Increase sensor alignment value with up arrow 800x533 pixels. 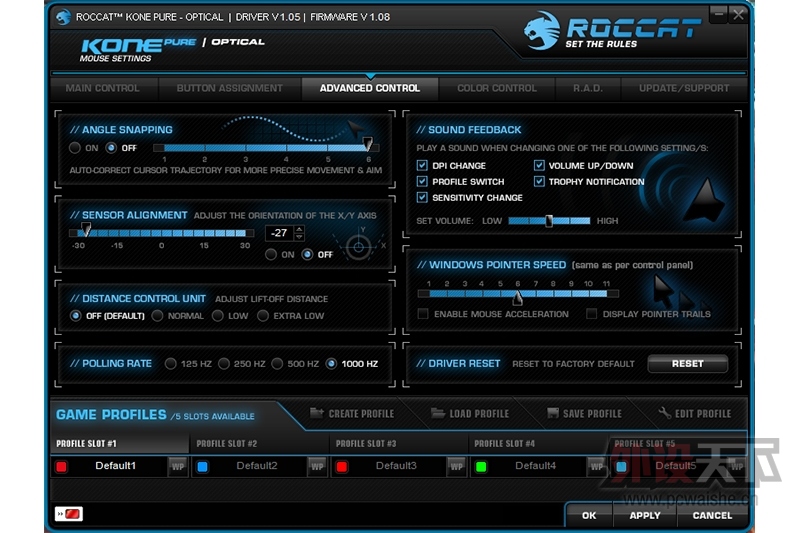pos(299,229)
